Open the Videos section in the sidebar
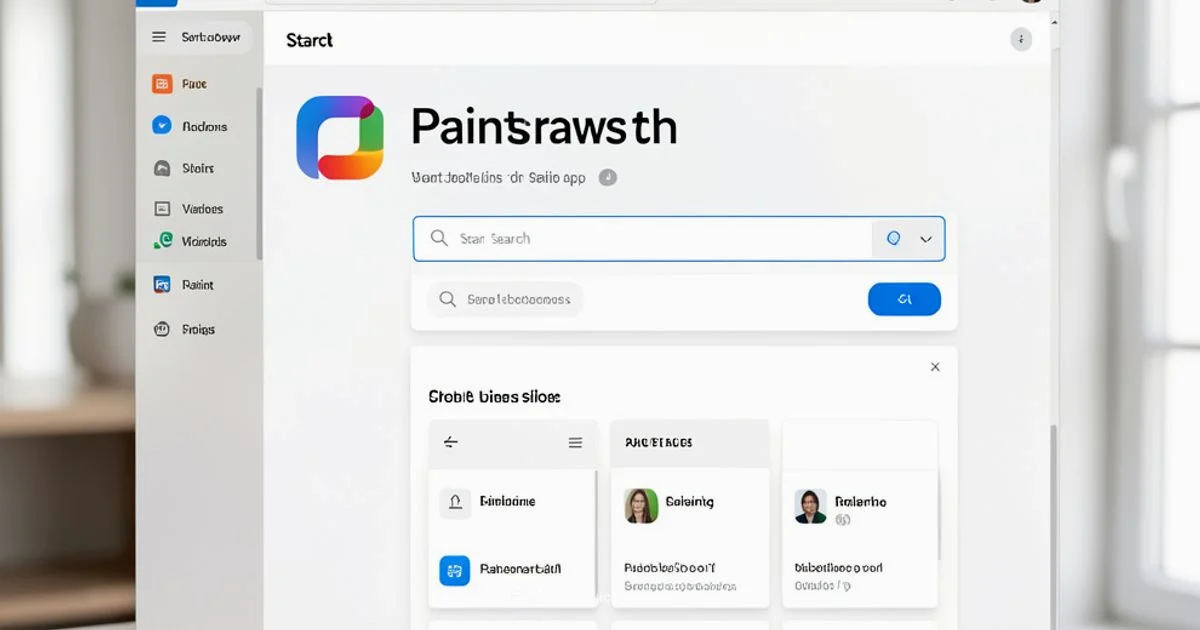Viewport: 1200px width, 630px height. point(160,208)
